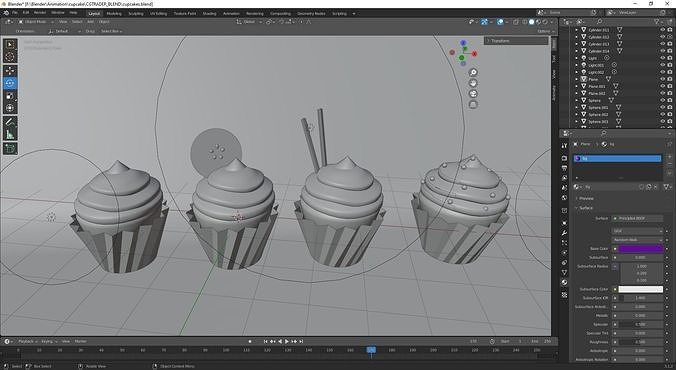676x370 pixels.
Task: Open the Output properties tab icon
Action: pos(564,168)
